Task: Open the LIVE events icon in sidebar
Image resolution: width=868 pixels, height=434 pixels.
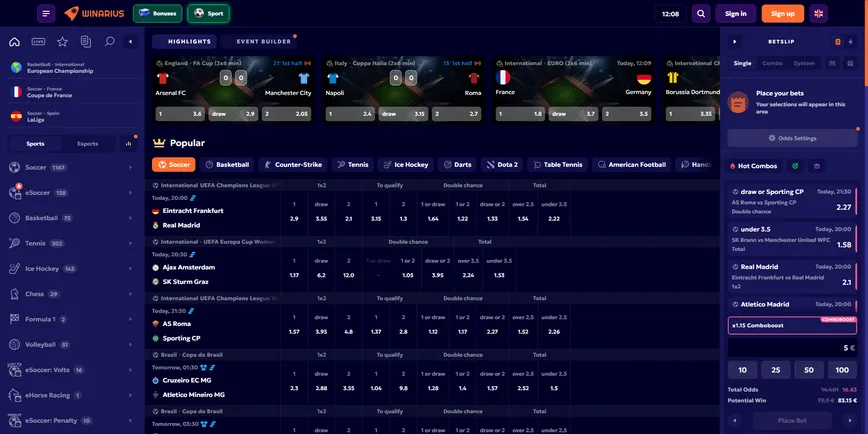Action: (38, 42)
